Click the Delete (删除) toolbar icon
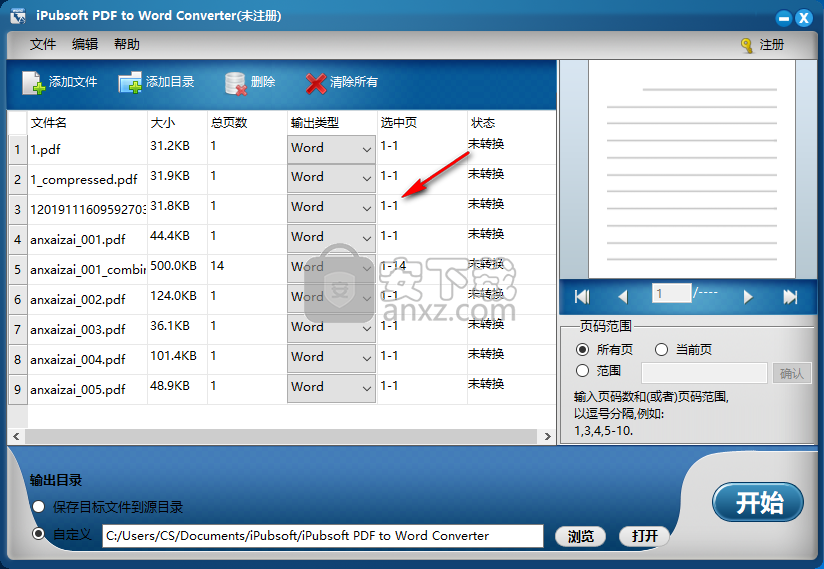 (235, 83)
